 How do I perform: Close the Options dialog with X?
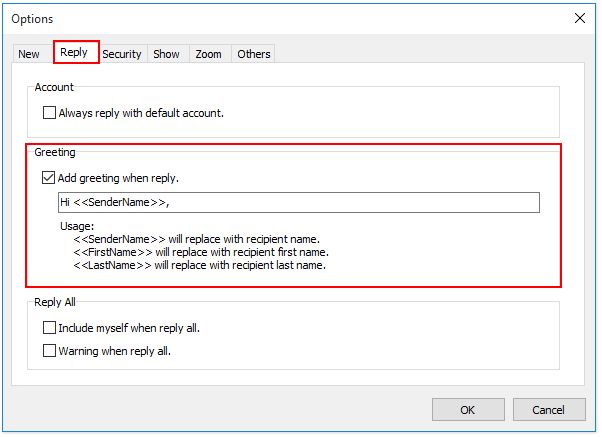(579, 18)
